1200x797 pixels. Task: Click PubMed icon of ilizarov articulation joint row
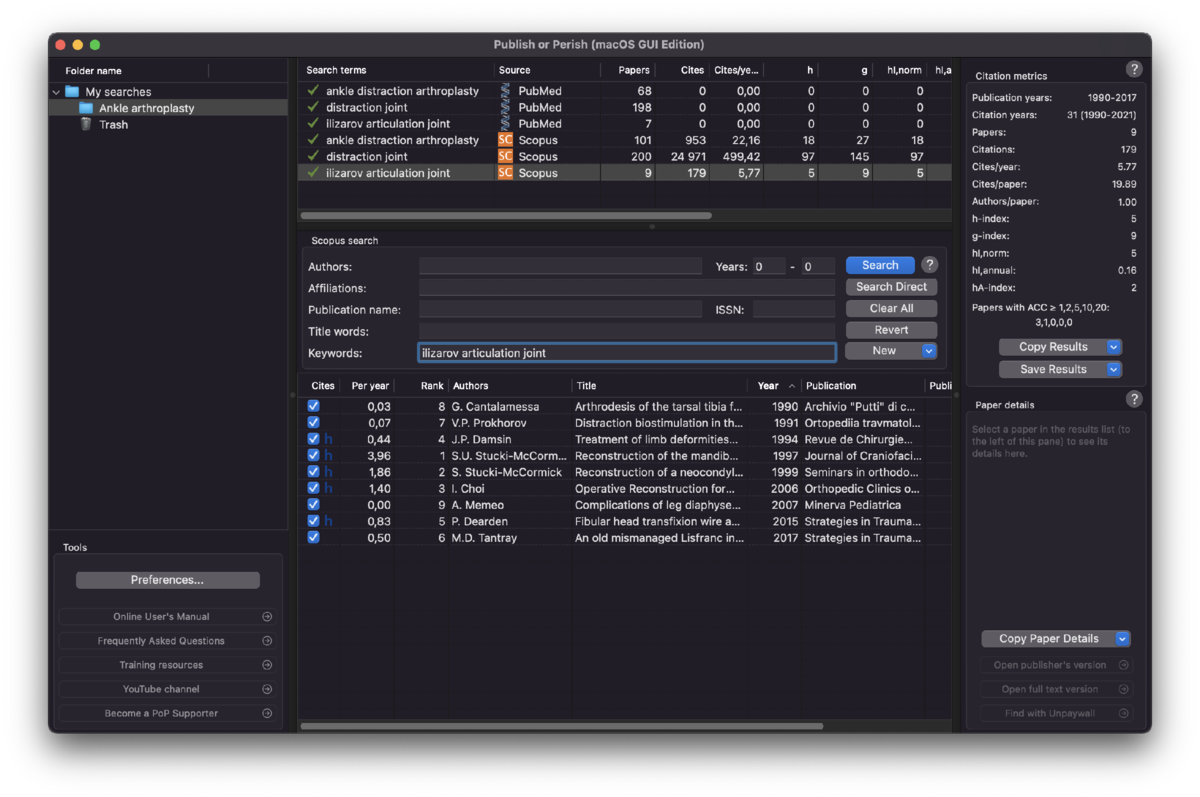click(x=505, y=124)
